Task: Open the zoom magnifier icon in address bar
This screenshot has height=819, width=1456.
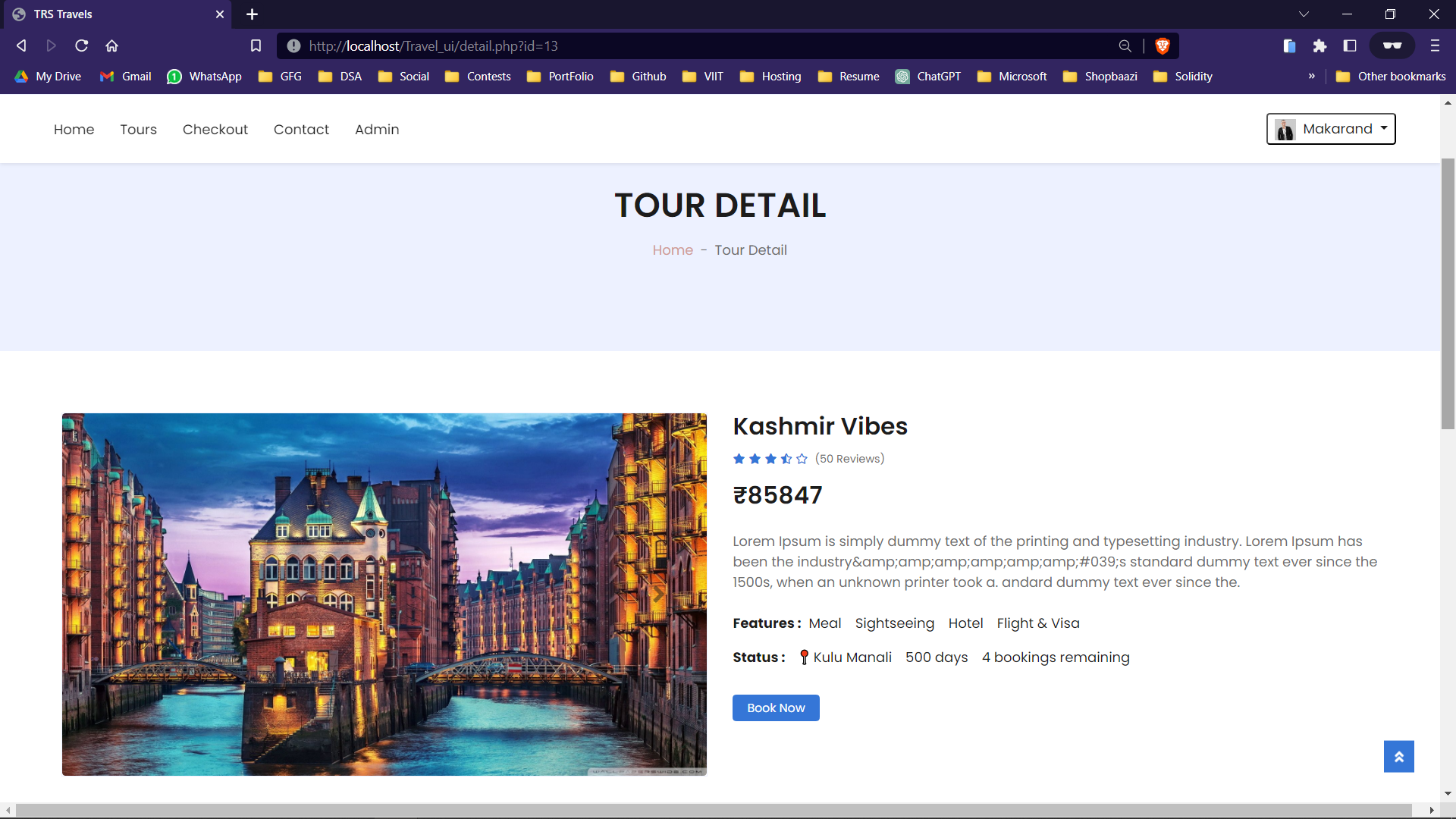Action: 1125,45
